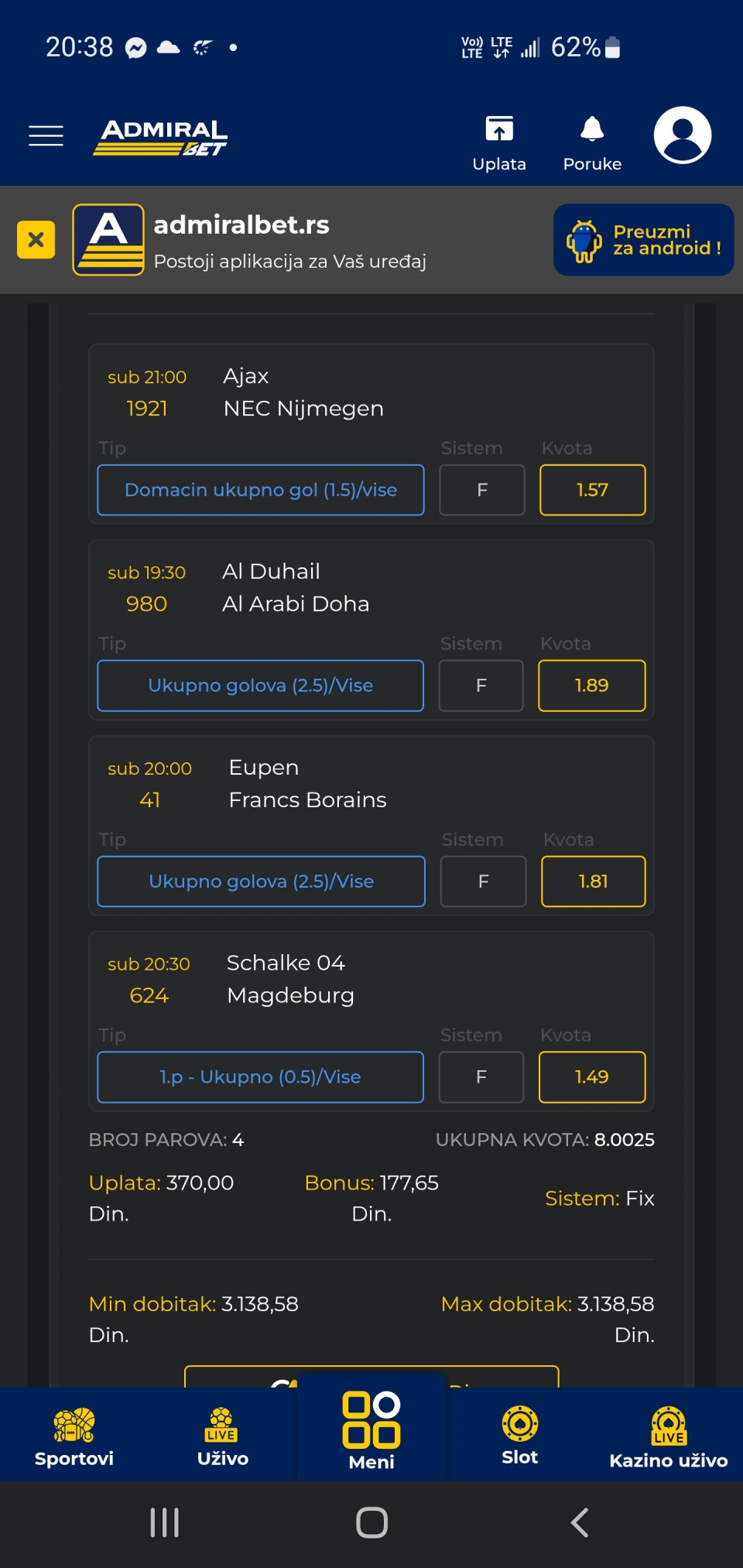Switch to Uživo live betting tab
The height and width of the screenshot is (1568, 743).
coord(222,1436)
